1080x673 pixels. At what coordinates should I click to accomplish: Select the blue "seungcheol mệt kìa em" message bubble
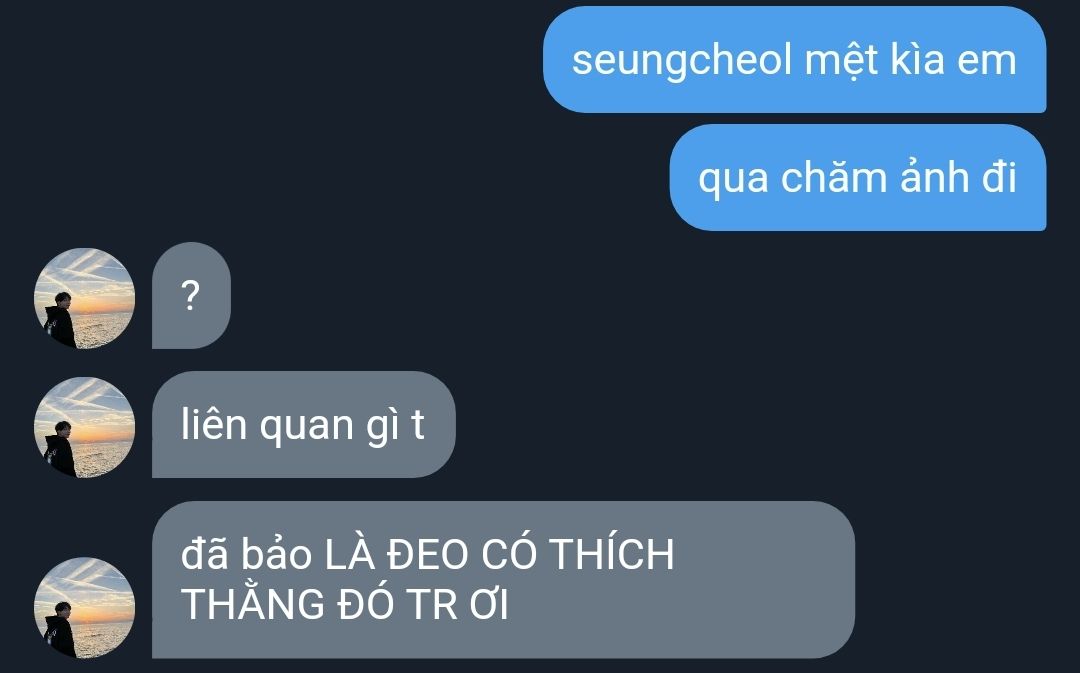795,60
